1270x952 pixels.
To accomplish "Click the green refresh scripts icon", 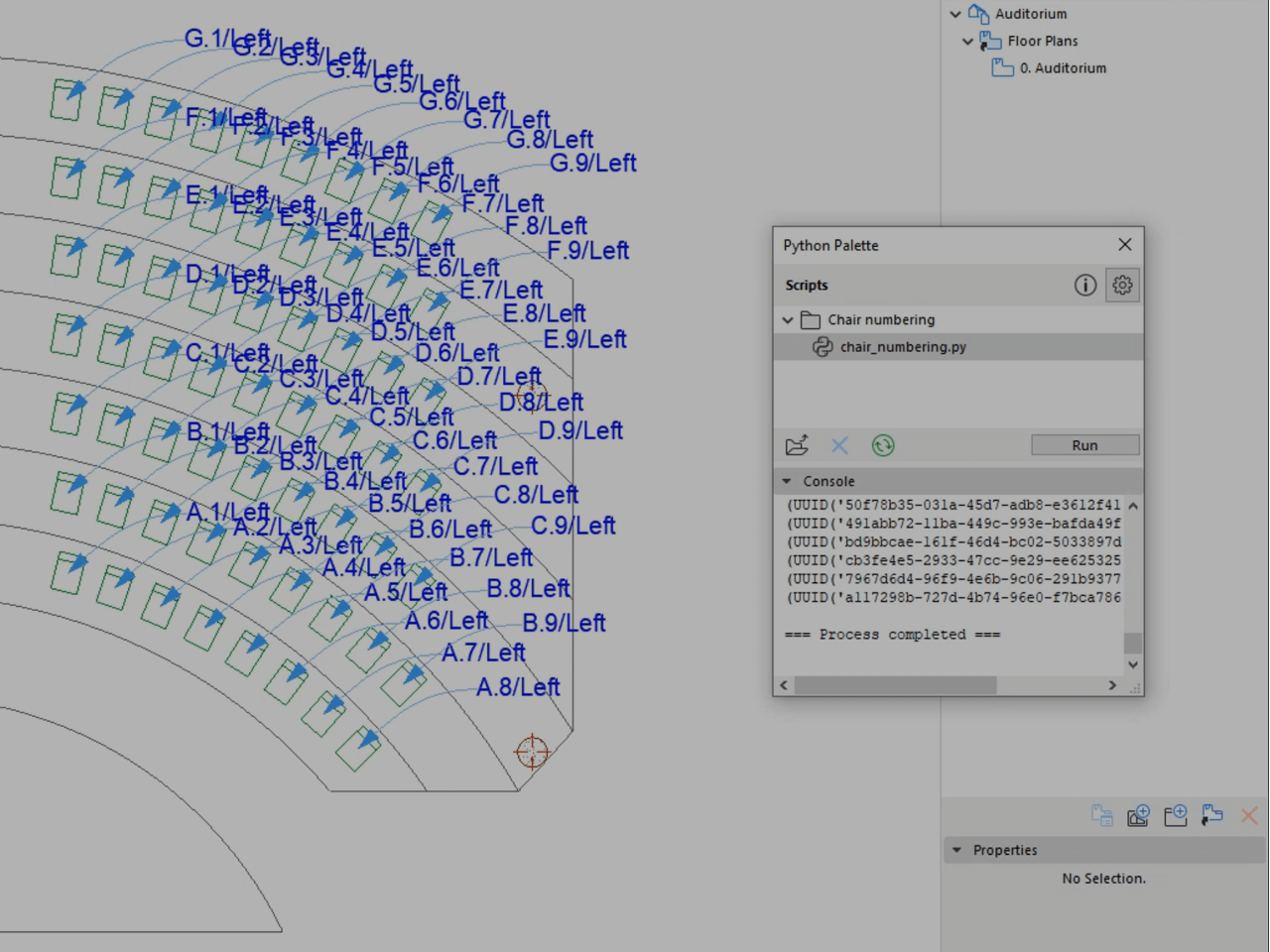I will click(x=882, y=445).
